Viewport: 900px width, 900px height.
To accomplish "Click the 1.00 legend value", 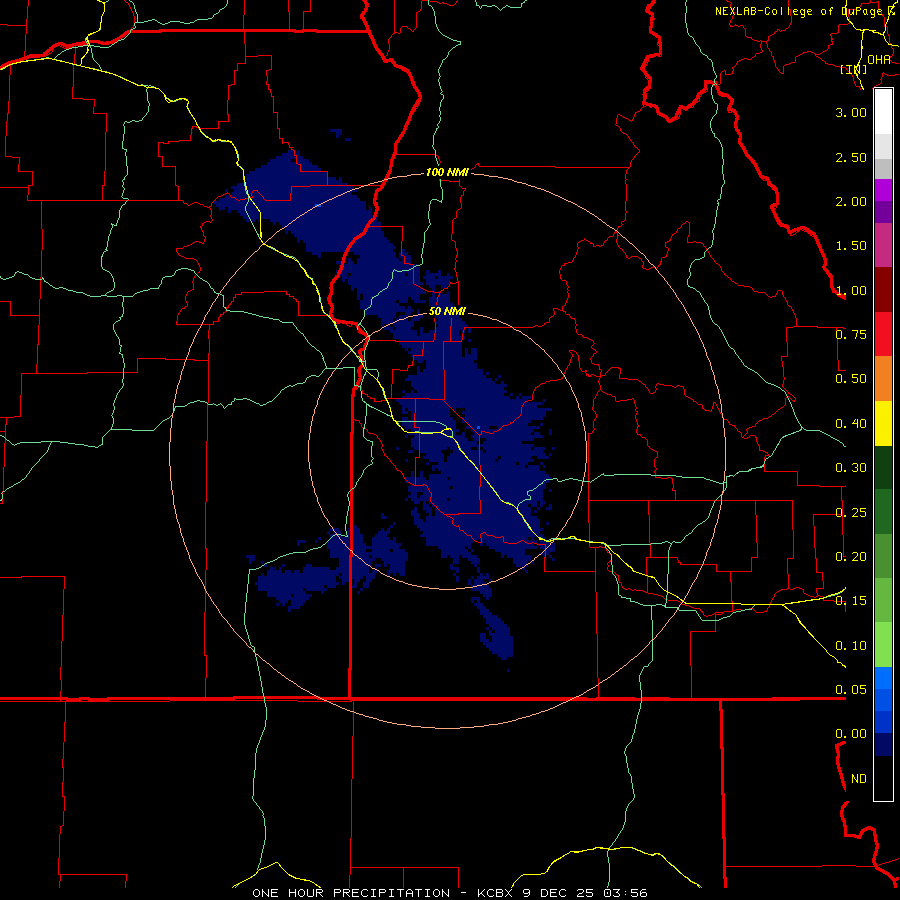I will [x=851, y=290].
